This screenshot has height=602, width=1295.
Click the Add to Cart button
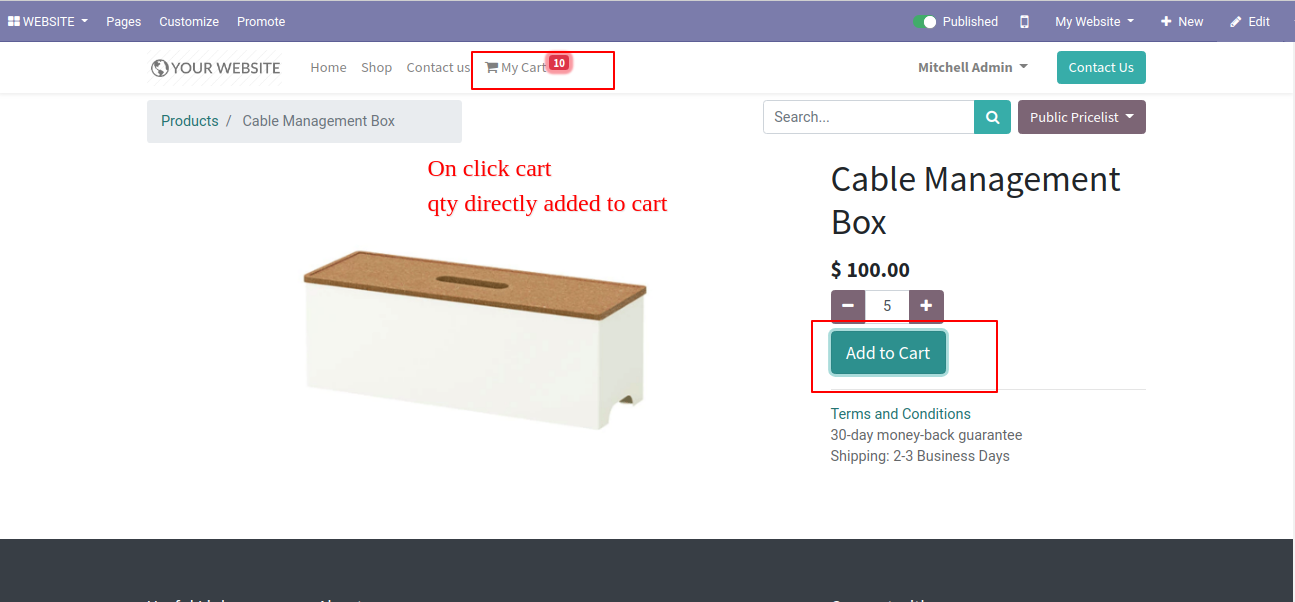[x=888, y=353]
